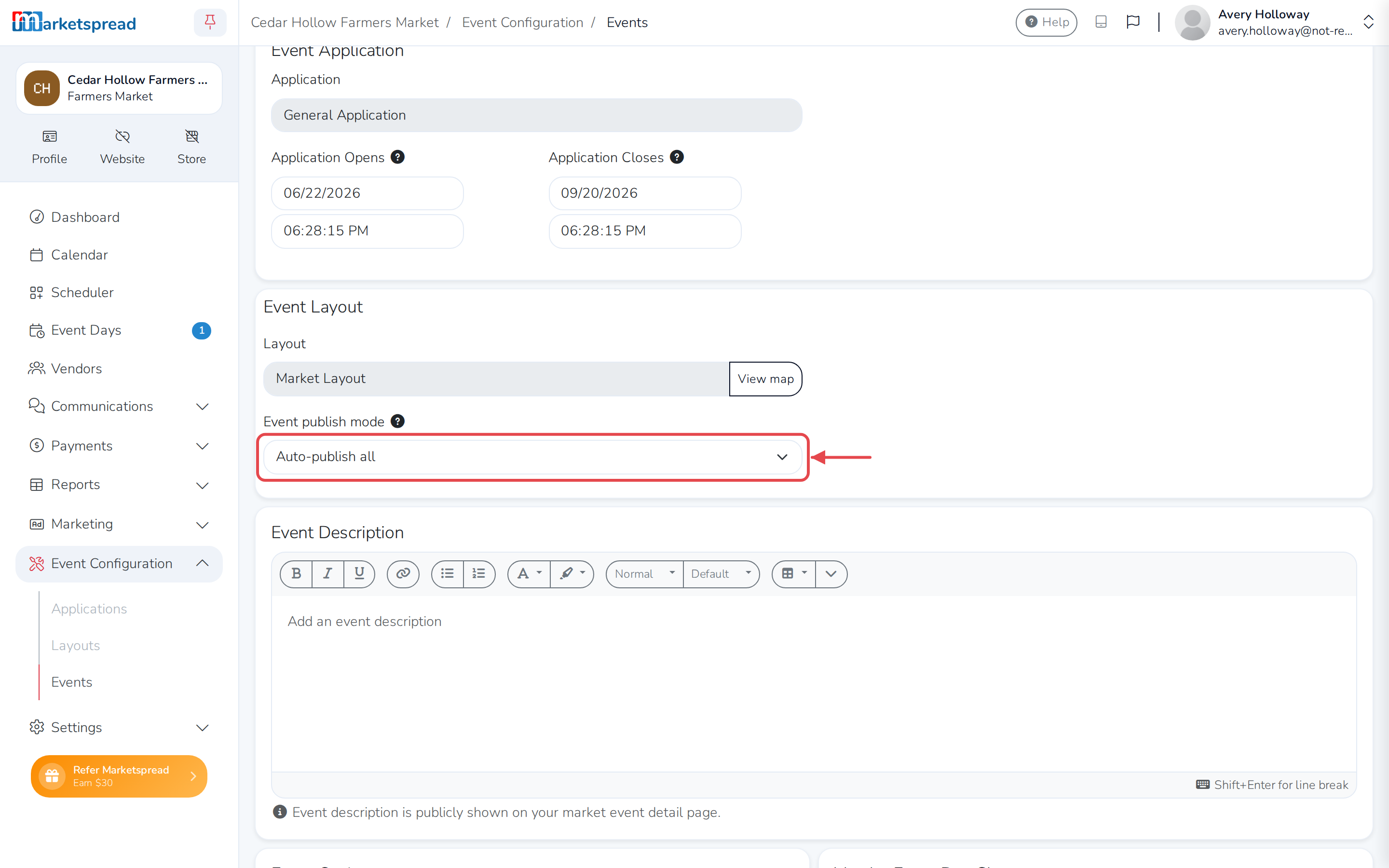Toggle underline formatting in description editor
The height and width of the screenshot is (868, 1389).
[359, 573]
